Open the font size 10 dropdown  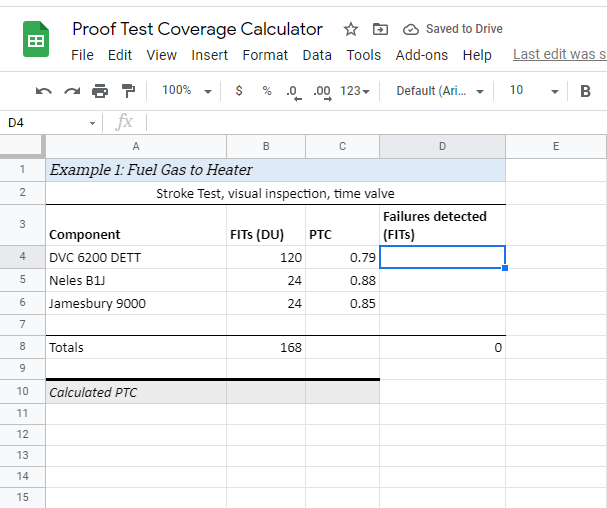click(x=534, y=91)
